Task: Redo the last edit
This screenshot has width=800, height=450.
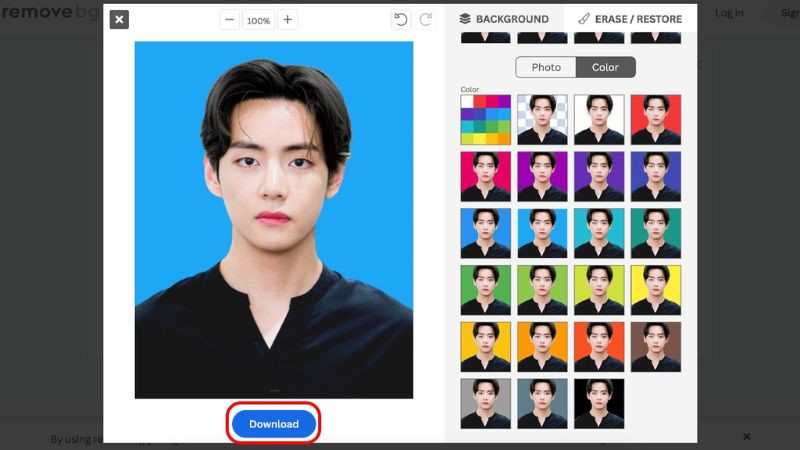Action: click(x=426, y=20)
